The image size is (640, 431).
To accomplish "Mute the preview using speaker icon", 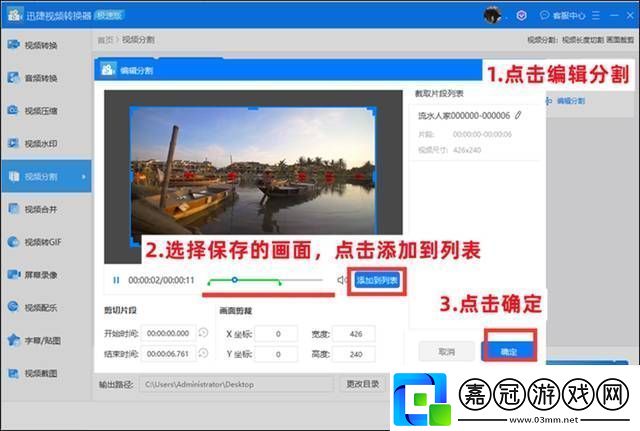I will 341,280.
